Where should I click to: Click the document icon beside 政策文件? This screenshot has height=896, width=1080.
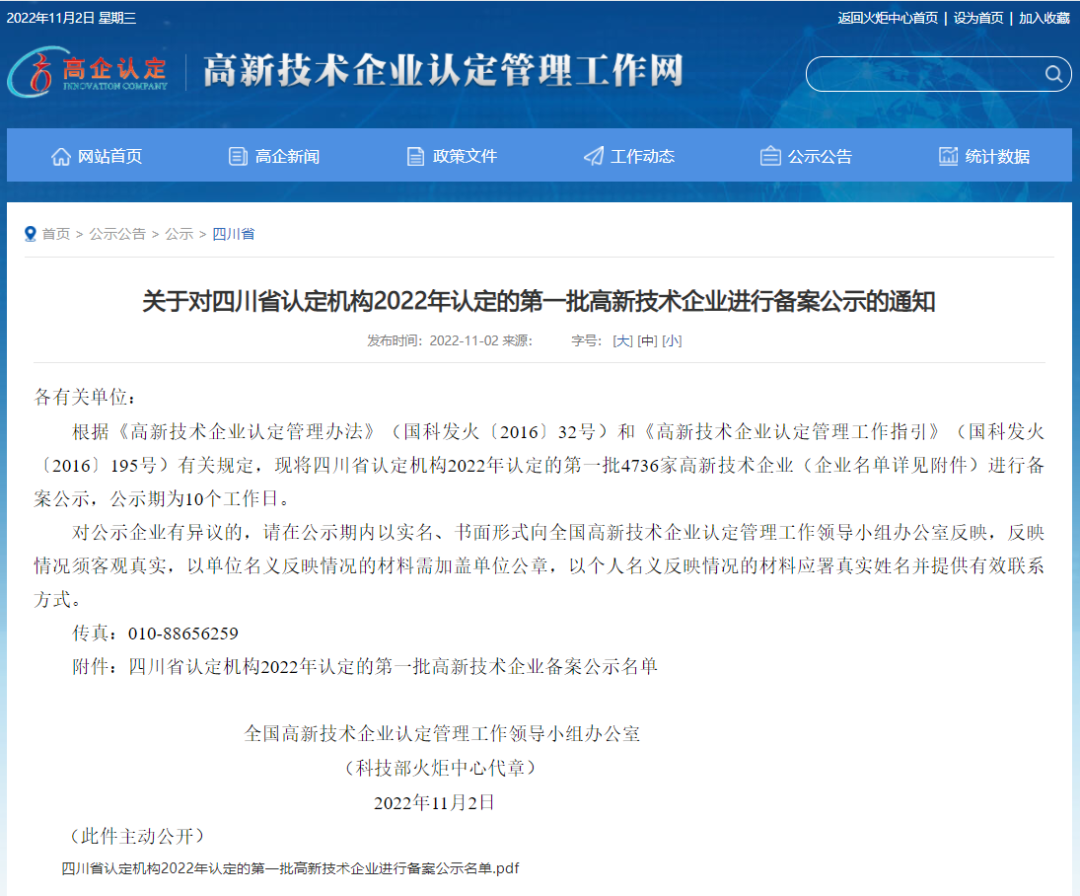click(x=416, y=156)
